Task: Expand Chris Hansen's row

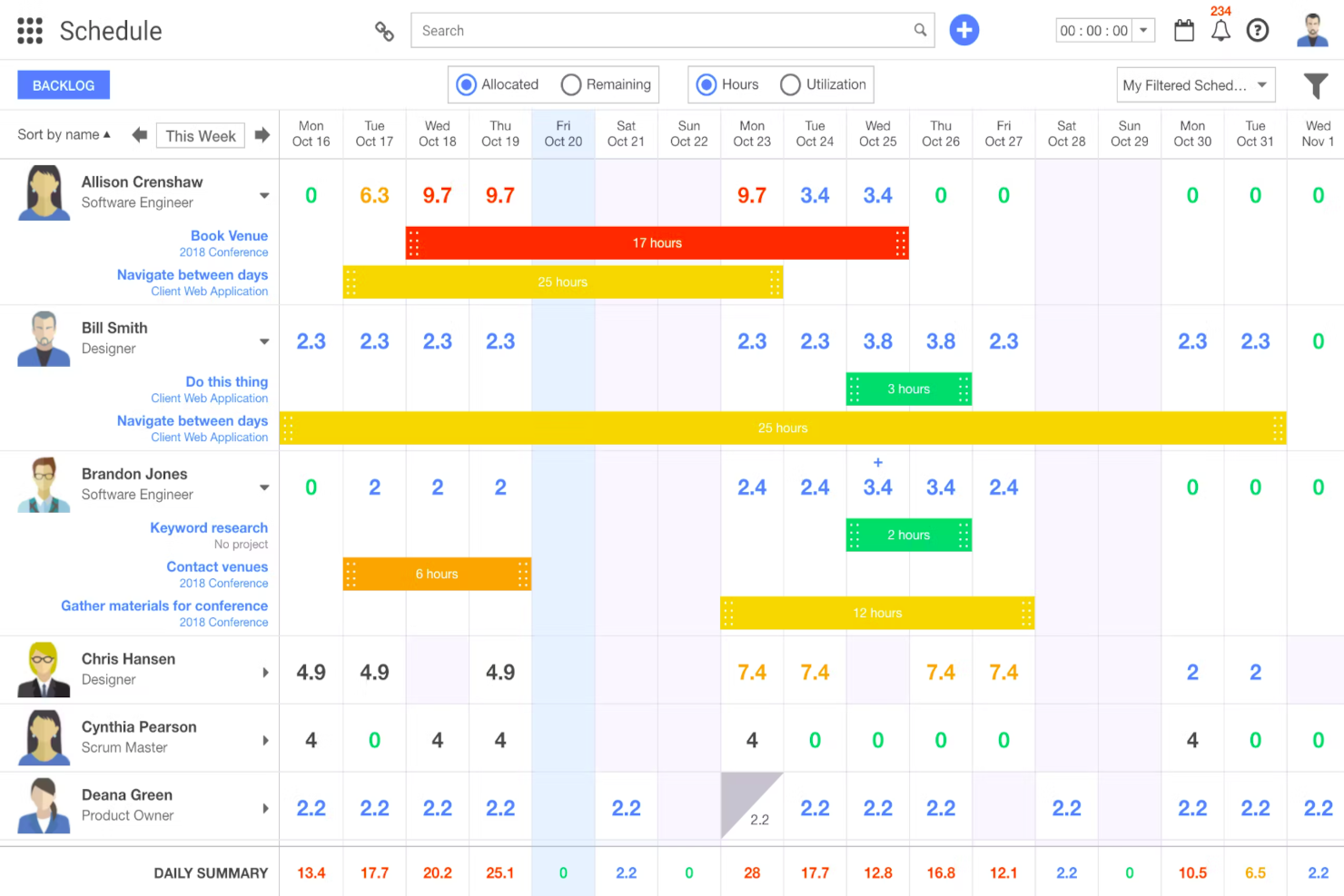Action: [x=265, y=673]
